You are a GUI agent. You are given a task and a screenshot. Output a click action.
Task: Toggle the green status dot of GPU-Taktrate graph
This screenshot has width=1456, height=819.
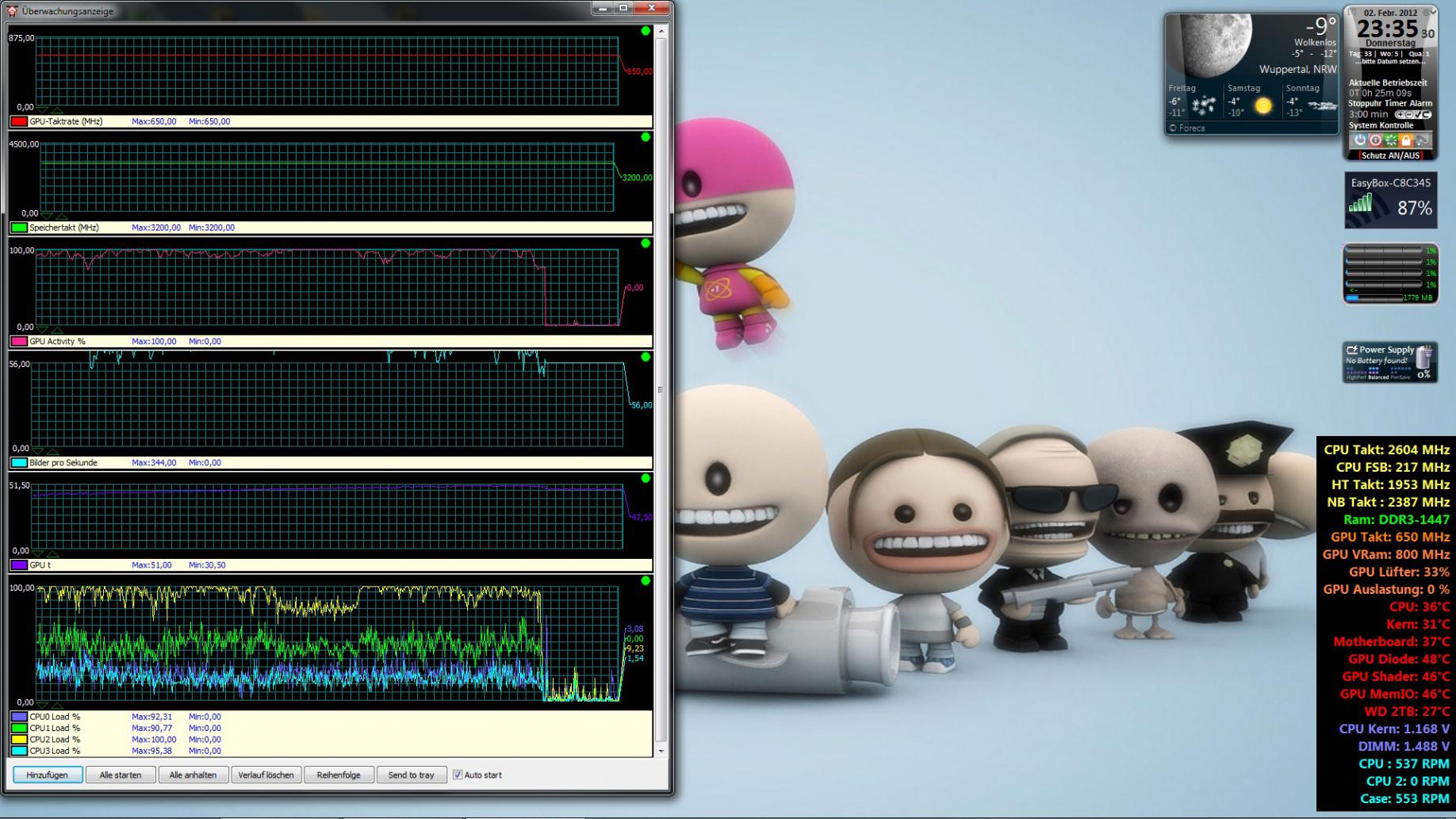[646, 31]
